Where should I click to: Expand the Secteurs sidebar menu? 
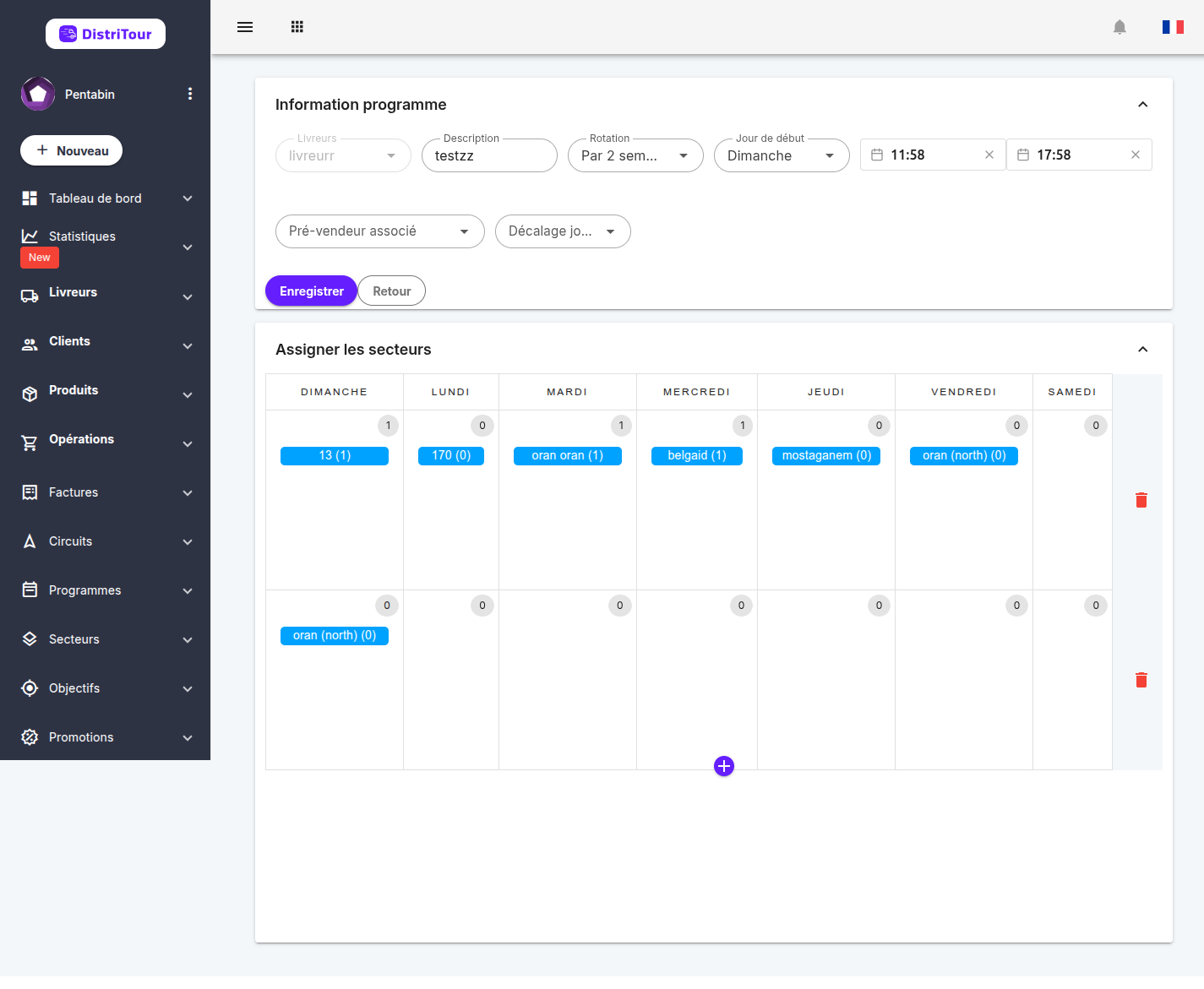pos(106,639)
